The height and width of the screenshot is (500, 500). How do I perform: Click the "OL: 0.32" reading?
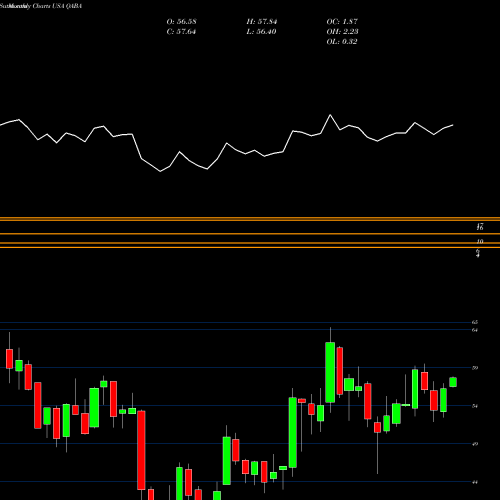click(x=342, y=42)
